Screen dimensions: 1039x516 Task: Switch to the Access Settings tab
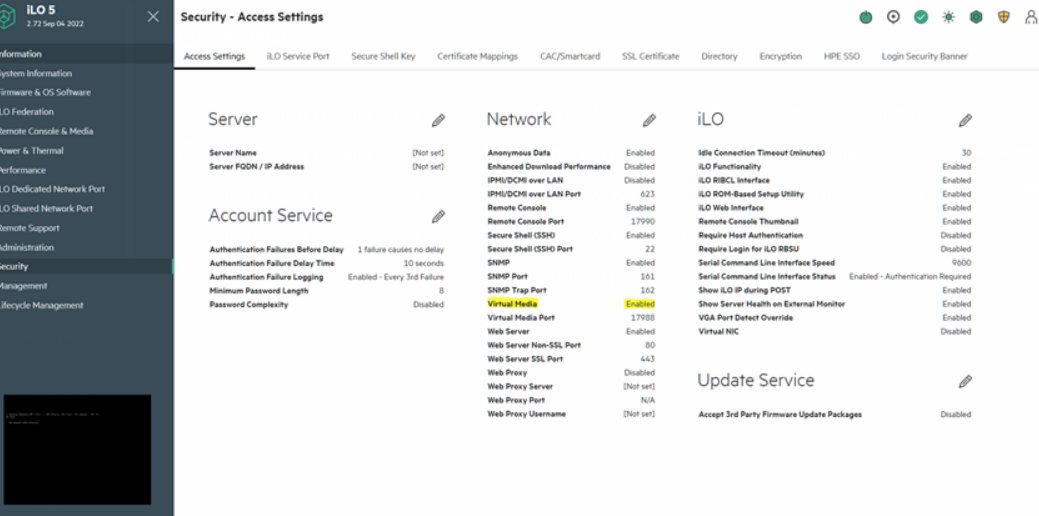[x=214, y=56]
